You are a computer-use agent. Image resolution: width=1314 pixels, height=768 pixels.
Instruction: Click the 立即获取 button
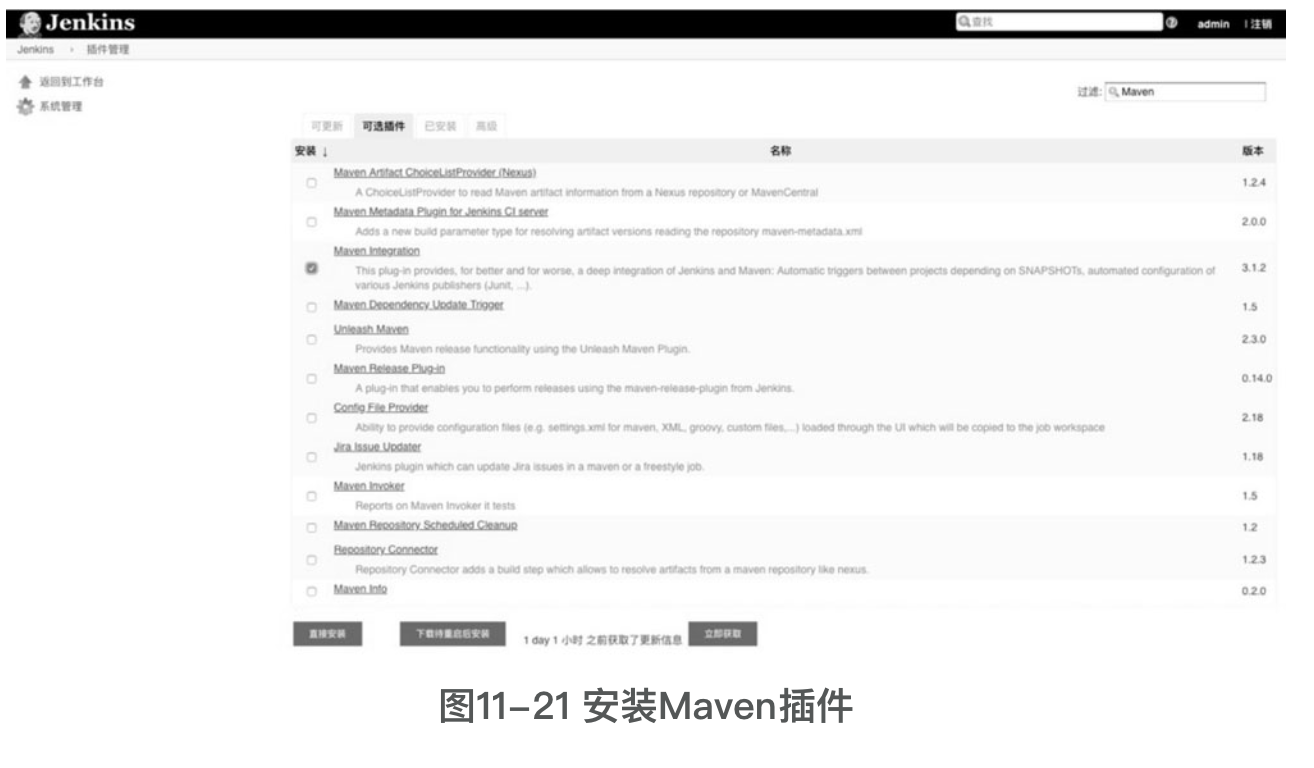(x=722, y=634)
